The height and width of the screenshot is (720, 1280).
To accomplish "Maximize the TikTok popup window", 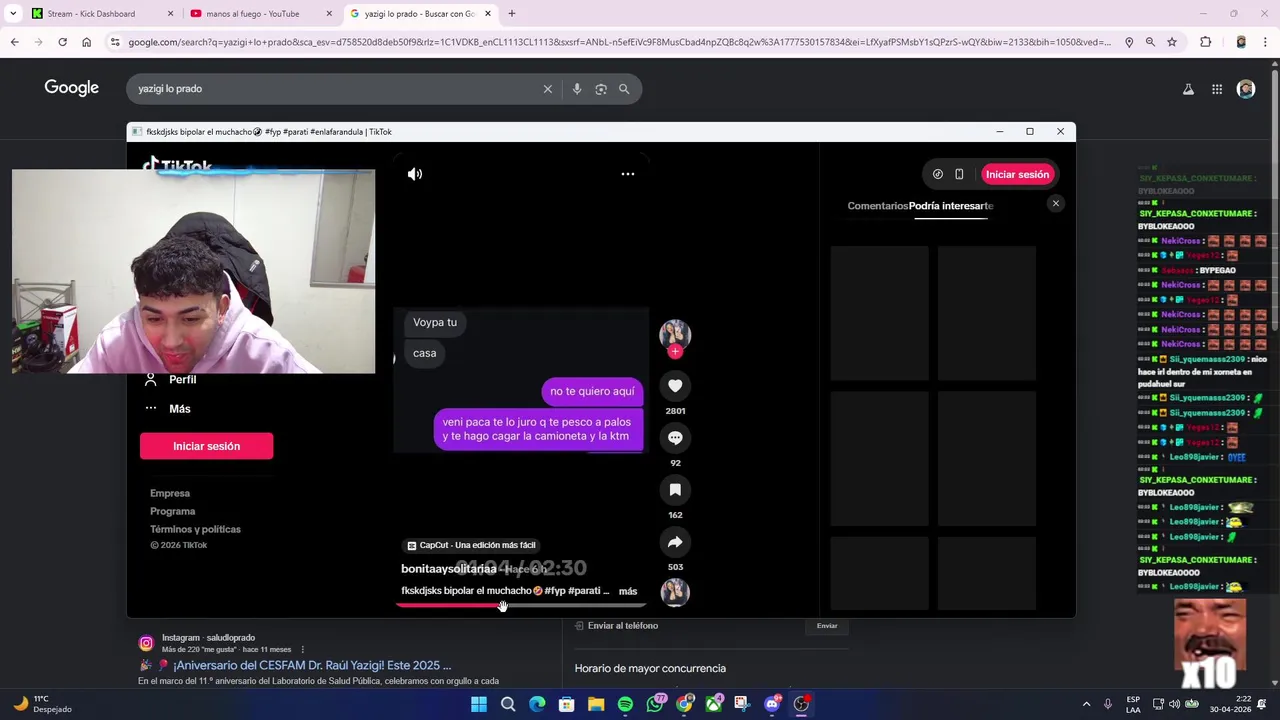I will click(1029, 132).
